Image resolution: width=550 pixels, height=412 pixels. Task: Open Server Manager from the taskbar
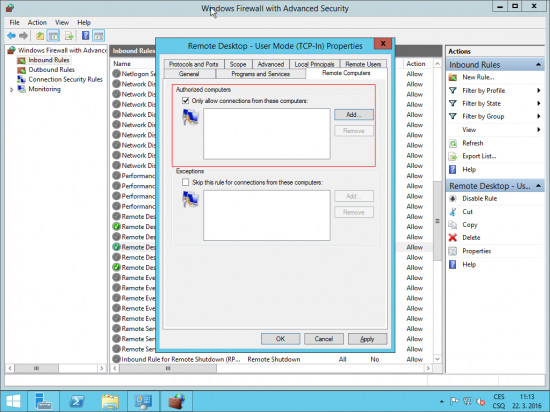click(43, 401)
